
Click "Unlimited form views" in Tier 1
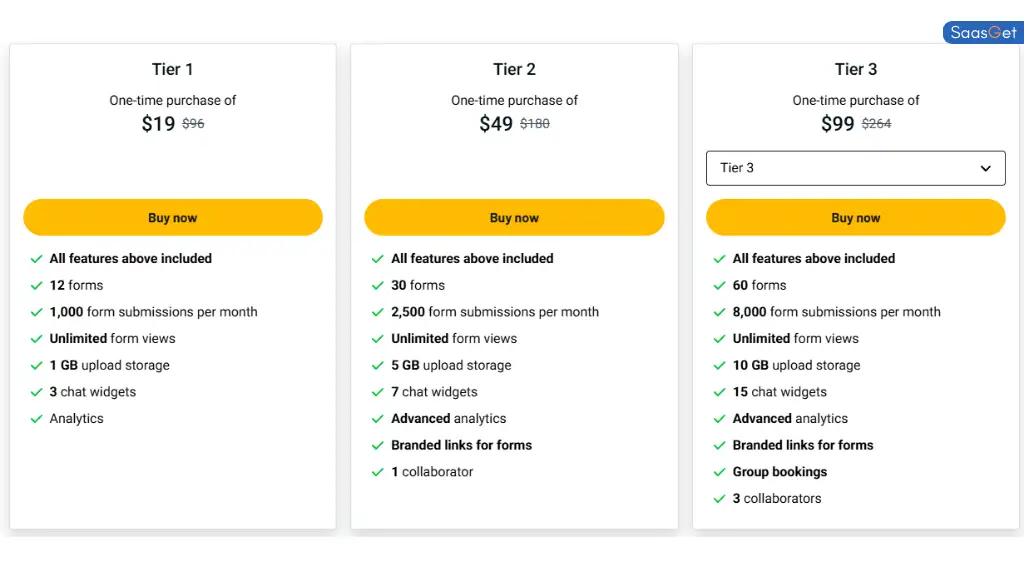113,338
